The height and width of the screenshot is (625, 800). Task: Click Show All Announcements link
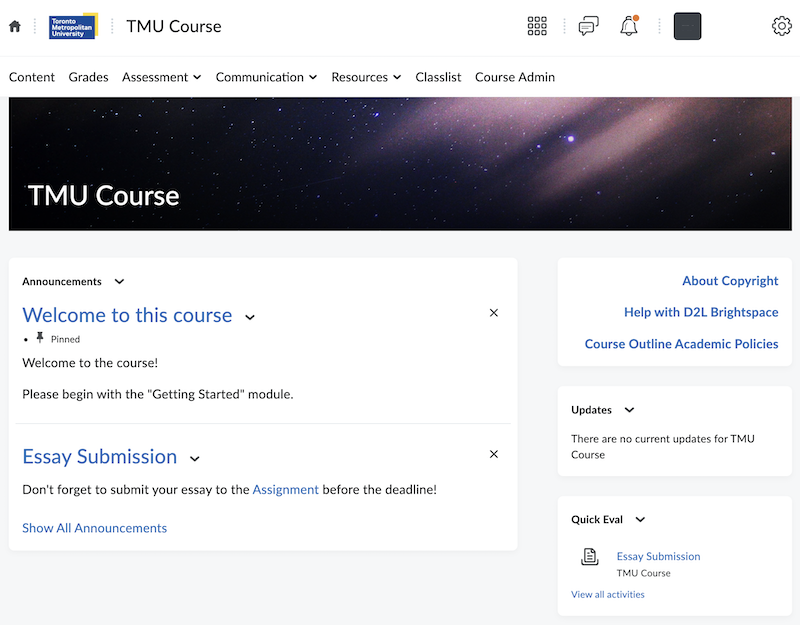[94, 528]
